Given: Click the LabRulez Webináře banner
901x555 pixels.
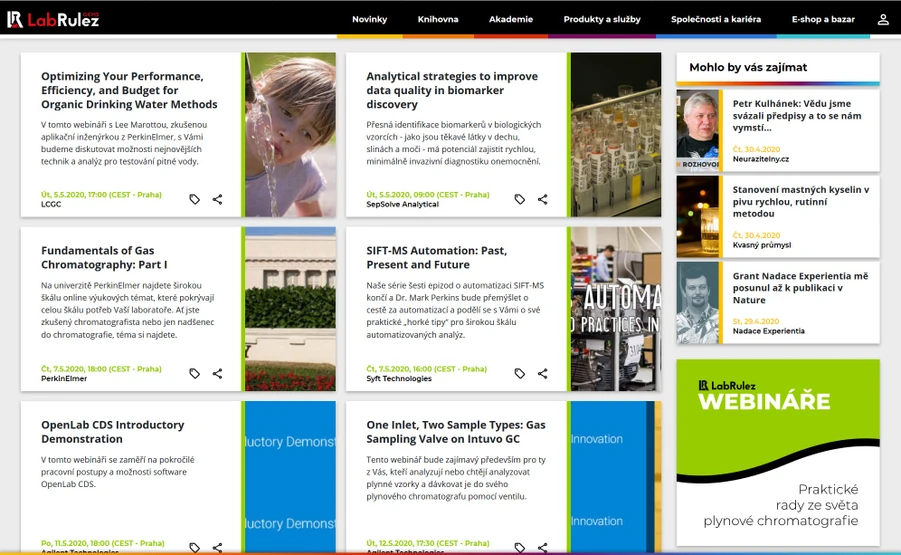Looking at the screenshot, I should point(777,452).
